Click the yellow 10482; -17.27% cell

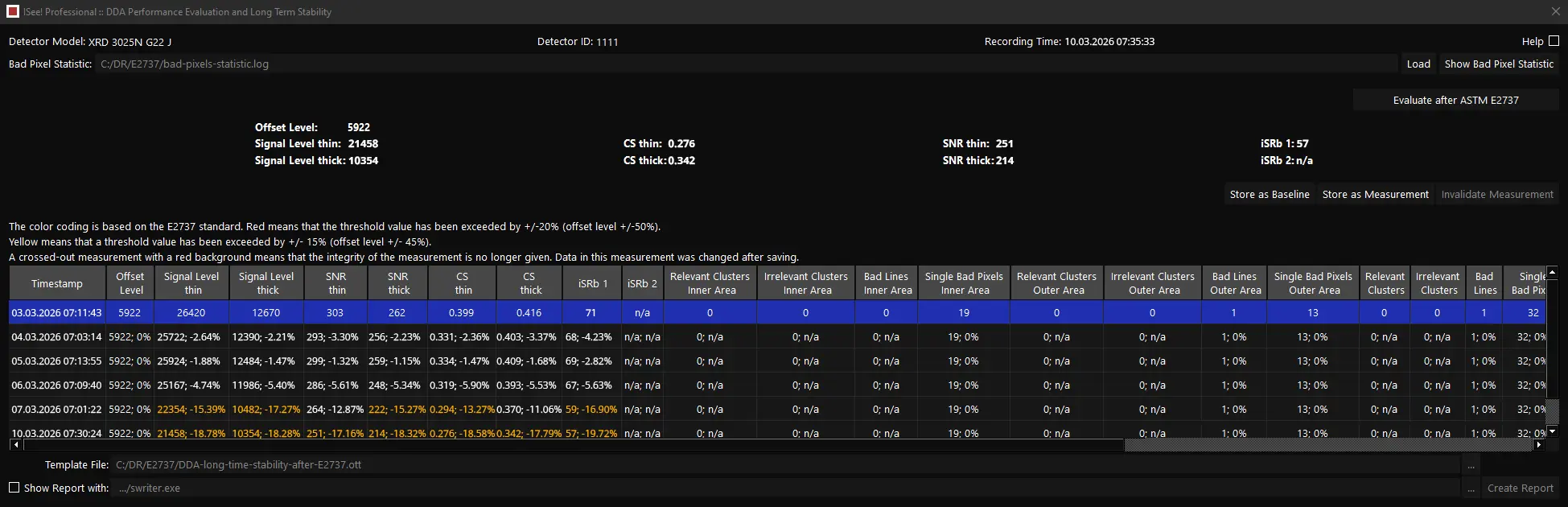click(266, 409)
